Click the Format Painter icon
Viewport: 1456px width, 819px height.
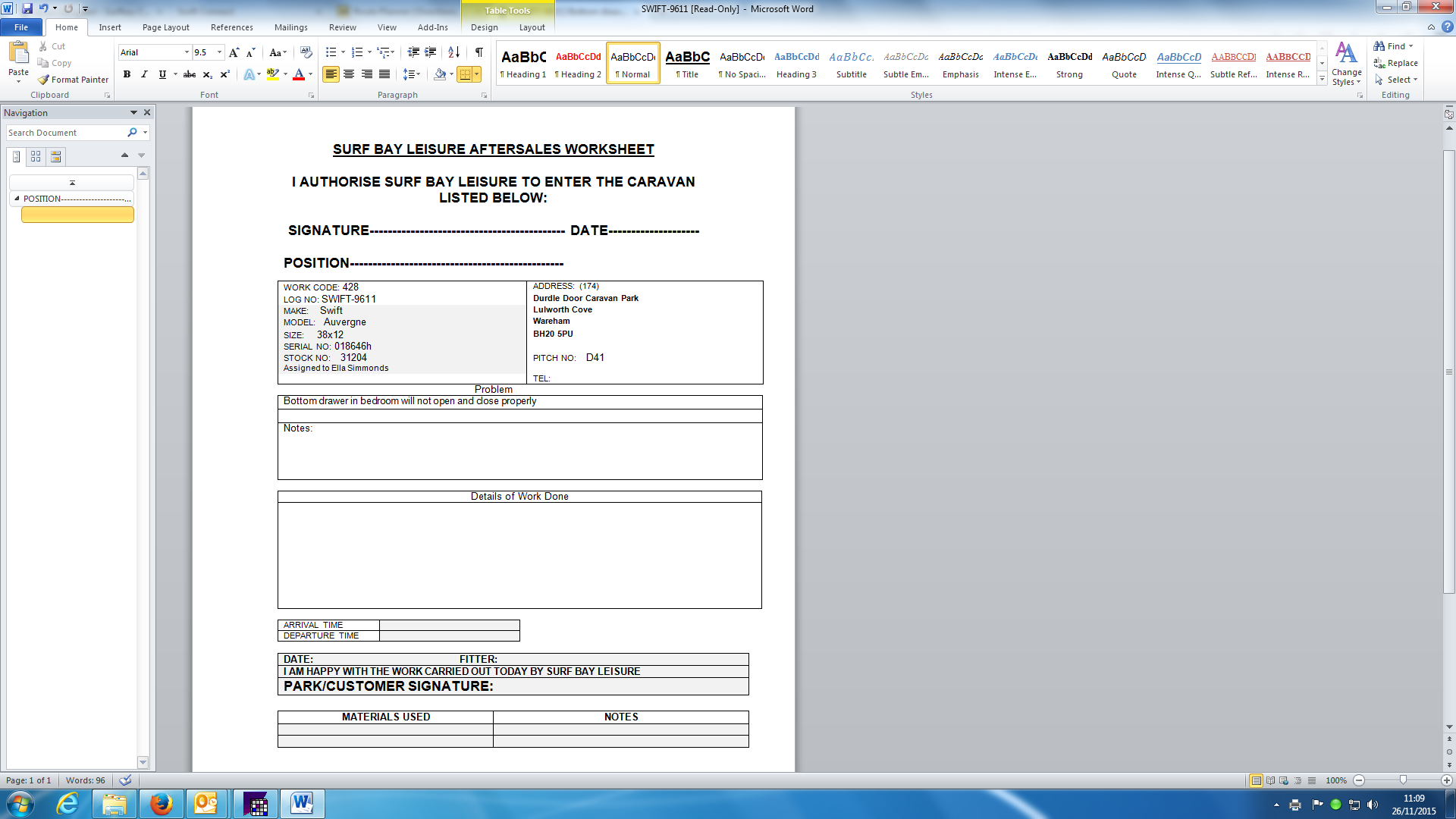[44, 80]
